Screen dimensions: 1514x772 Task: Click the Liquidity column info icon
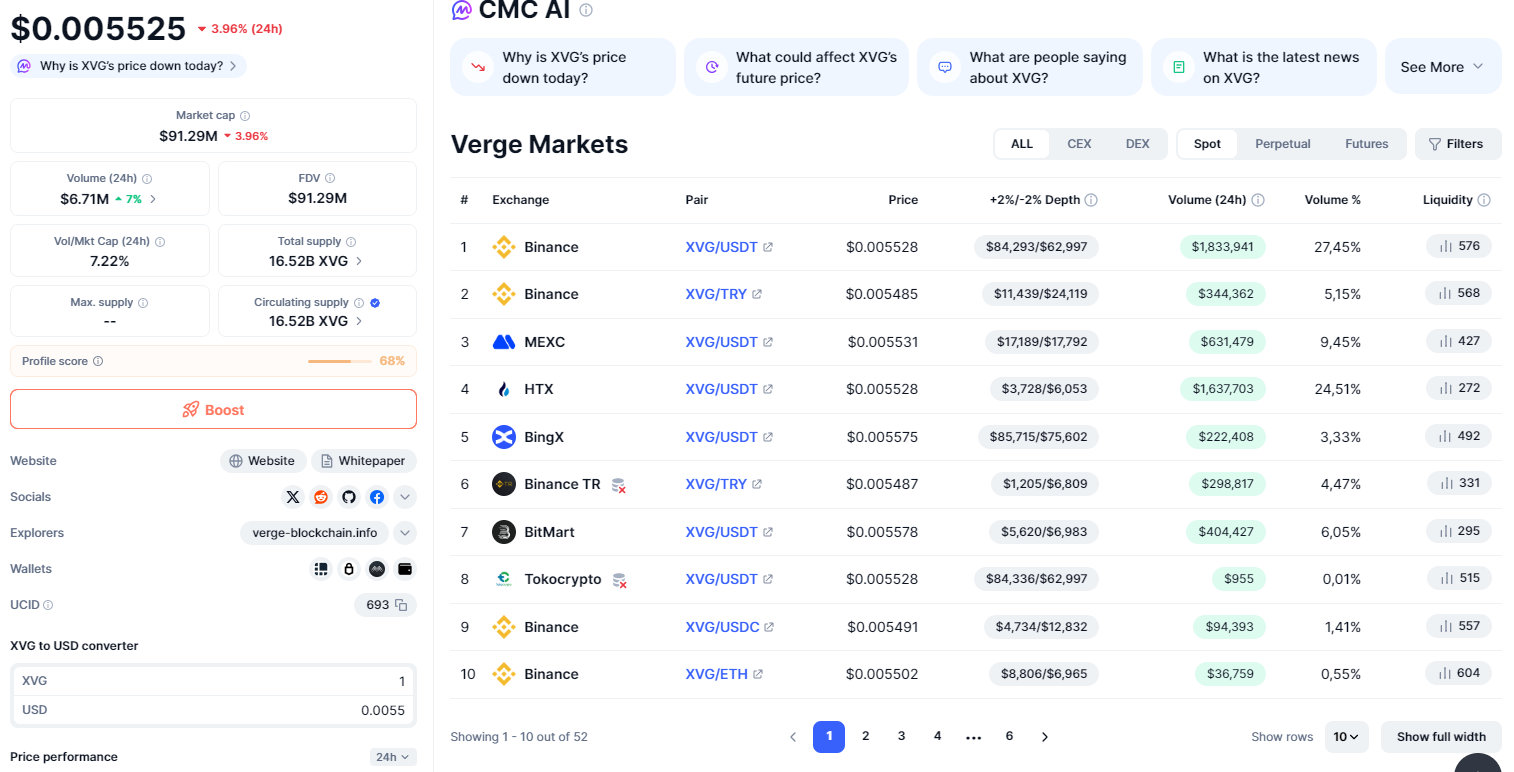1484,200
